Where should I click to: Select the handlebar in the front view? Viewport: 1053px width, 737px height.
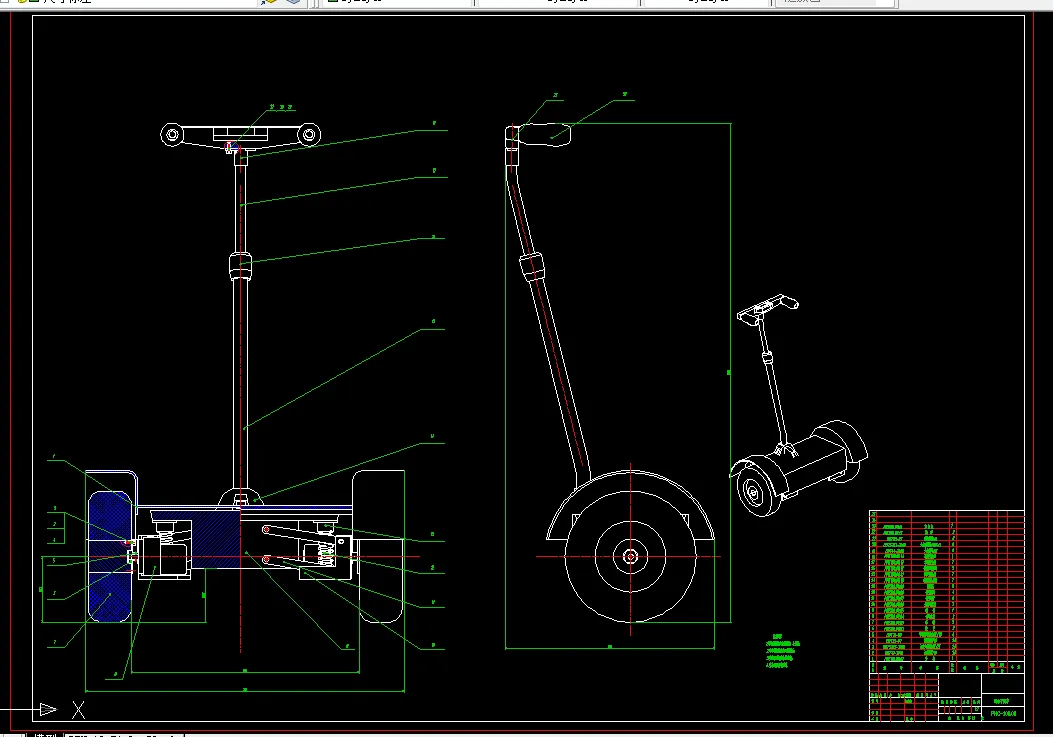click(x=240, y=136)
